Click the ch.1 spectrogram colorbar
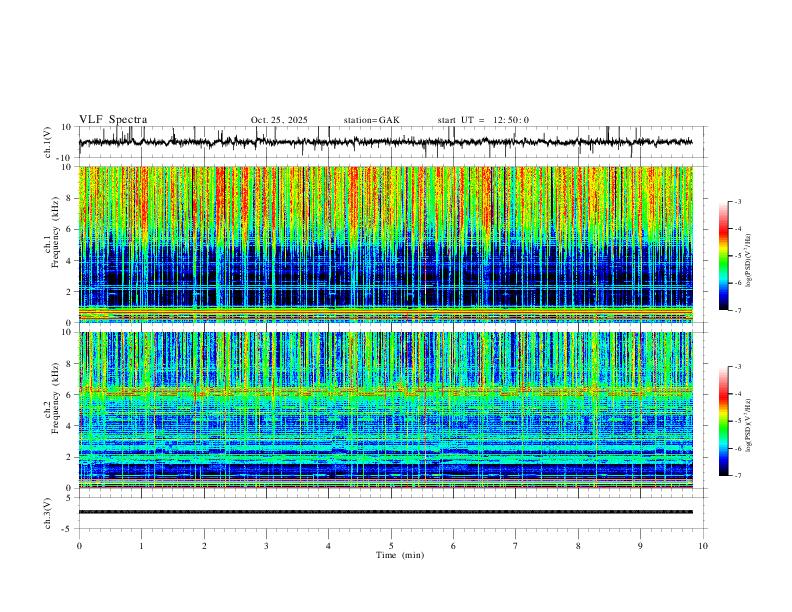Image resolution: width=792 pixels, height=612 pixels. point(724,256)
